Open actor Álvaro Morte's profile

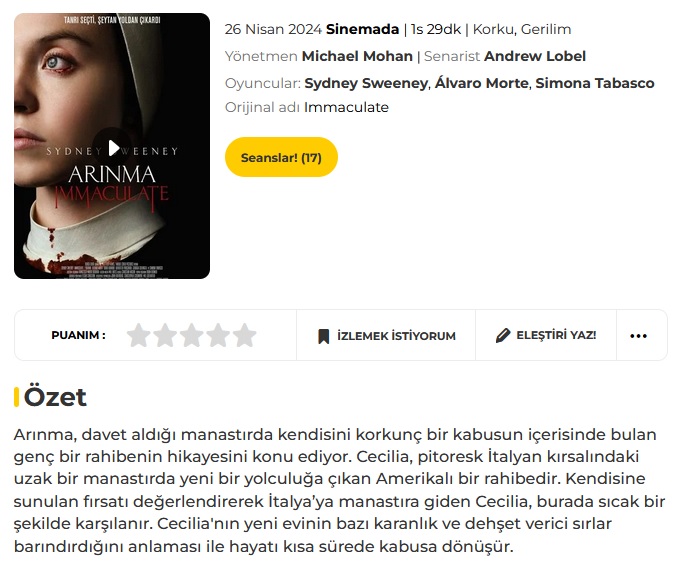point(482,83)
